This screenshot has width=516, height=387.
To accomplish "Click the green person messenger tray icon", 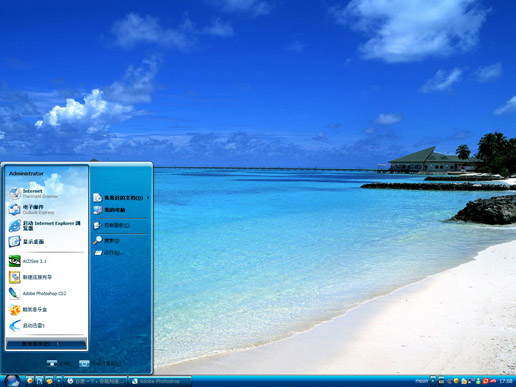I will tap(478, 381).
